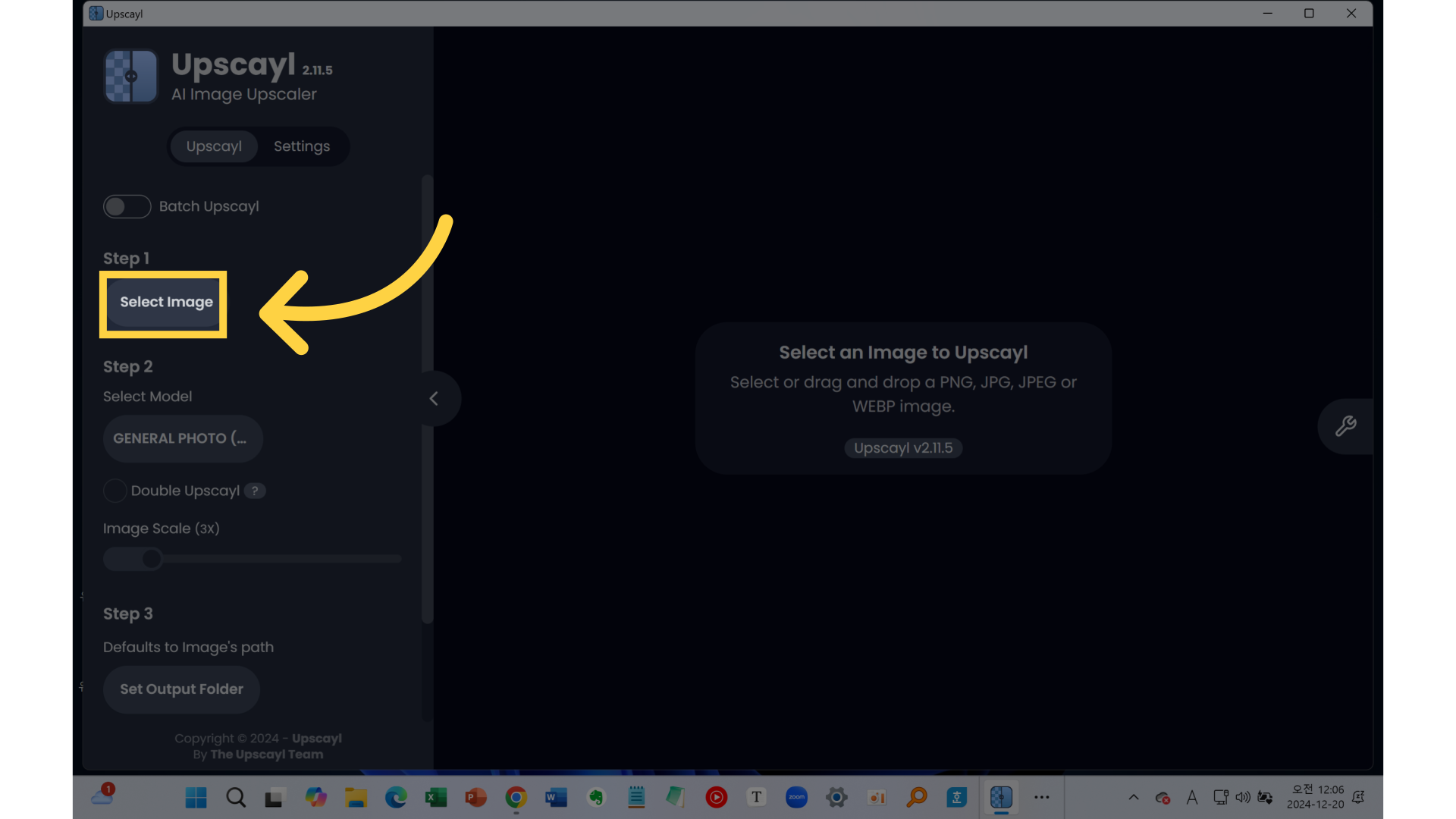Click the Select Image button
This screenshot has height=819, width=1456.
click(x=166, y=302)
